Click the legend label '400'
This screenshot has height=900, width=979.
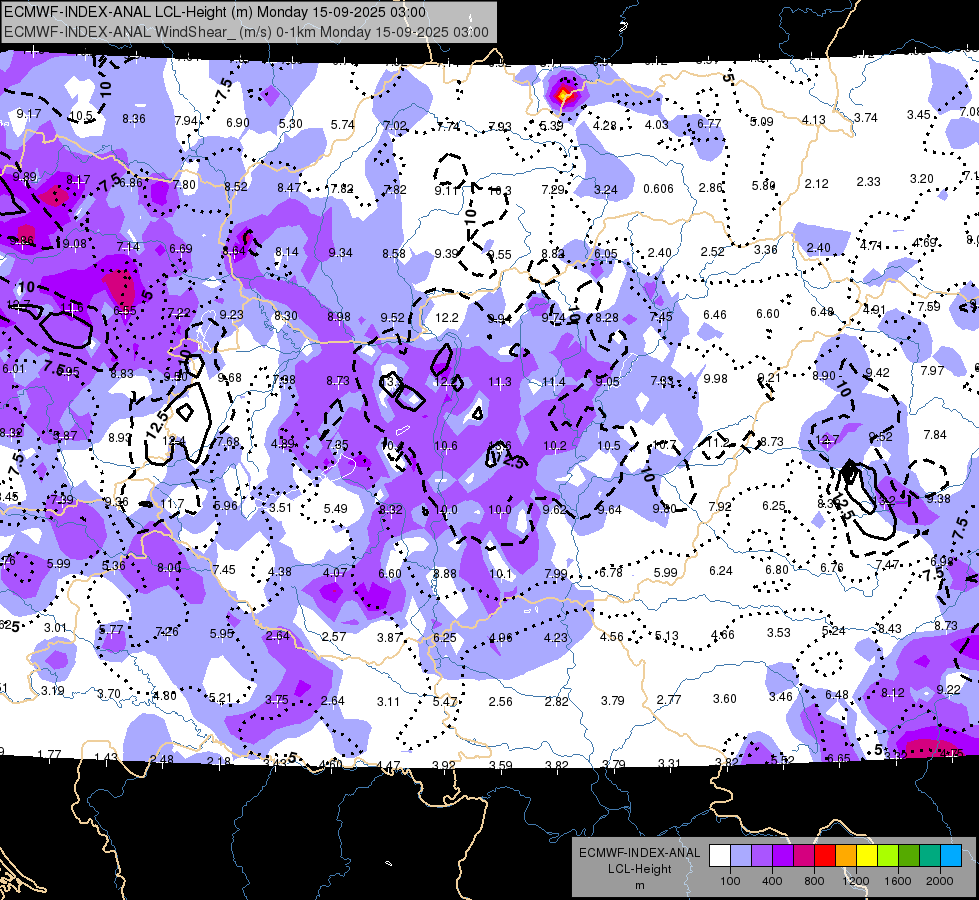click(772, 881)
